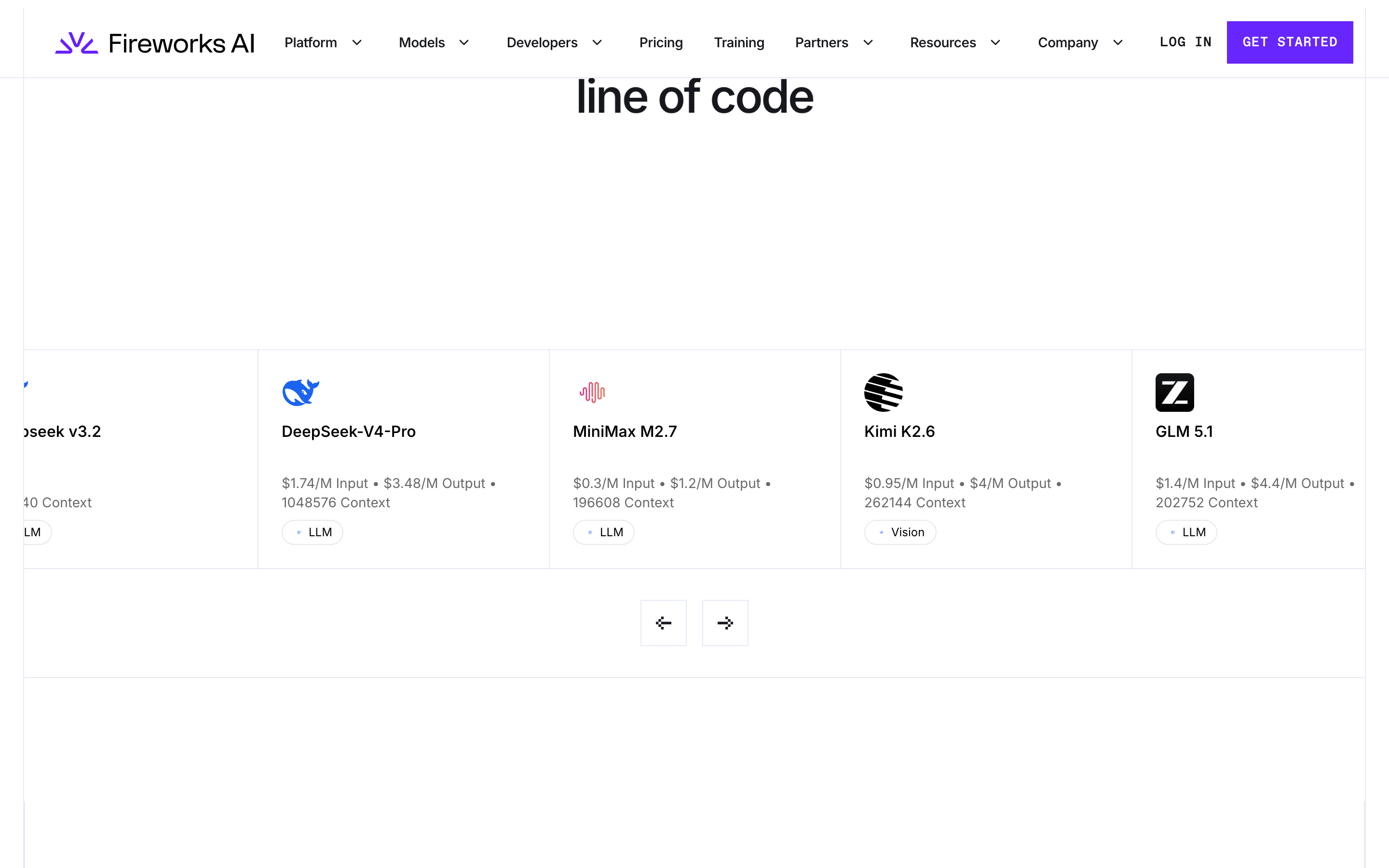Expand the Partners dropdown menu
This screenshot has width=1389, height=868.
834,42
